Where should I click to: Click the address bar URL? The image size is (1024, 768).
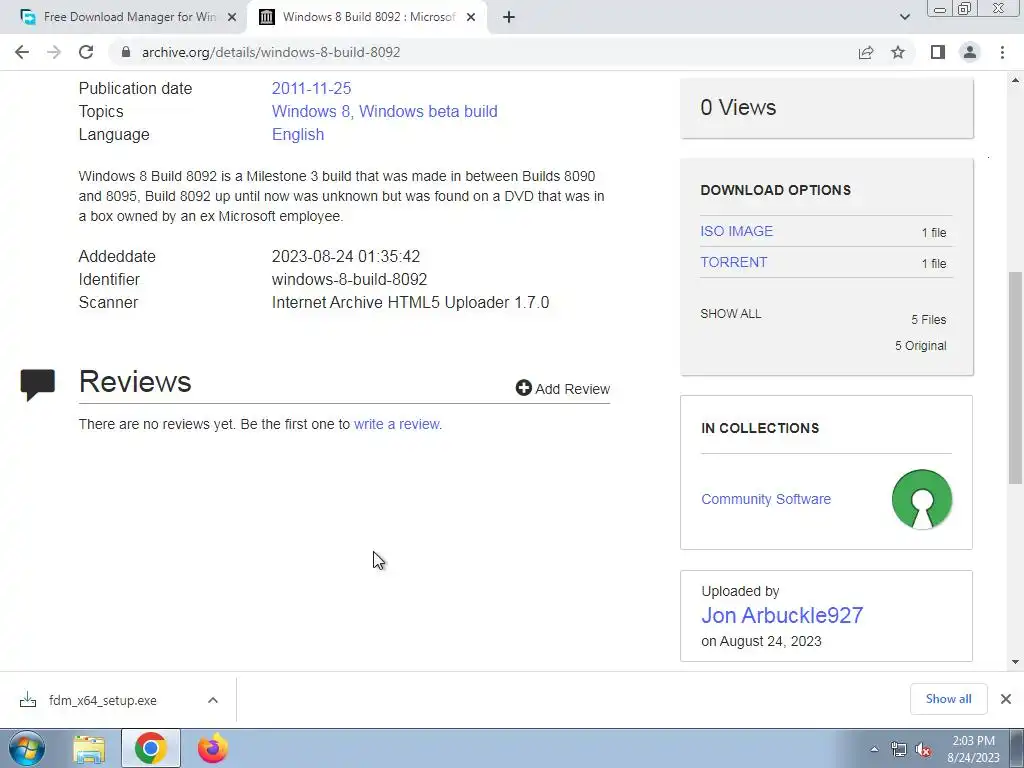point(271,52)
